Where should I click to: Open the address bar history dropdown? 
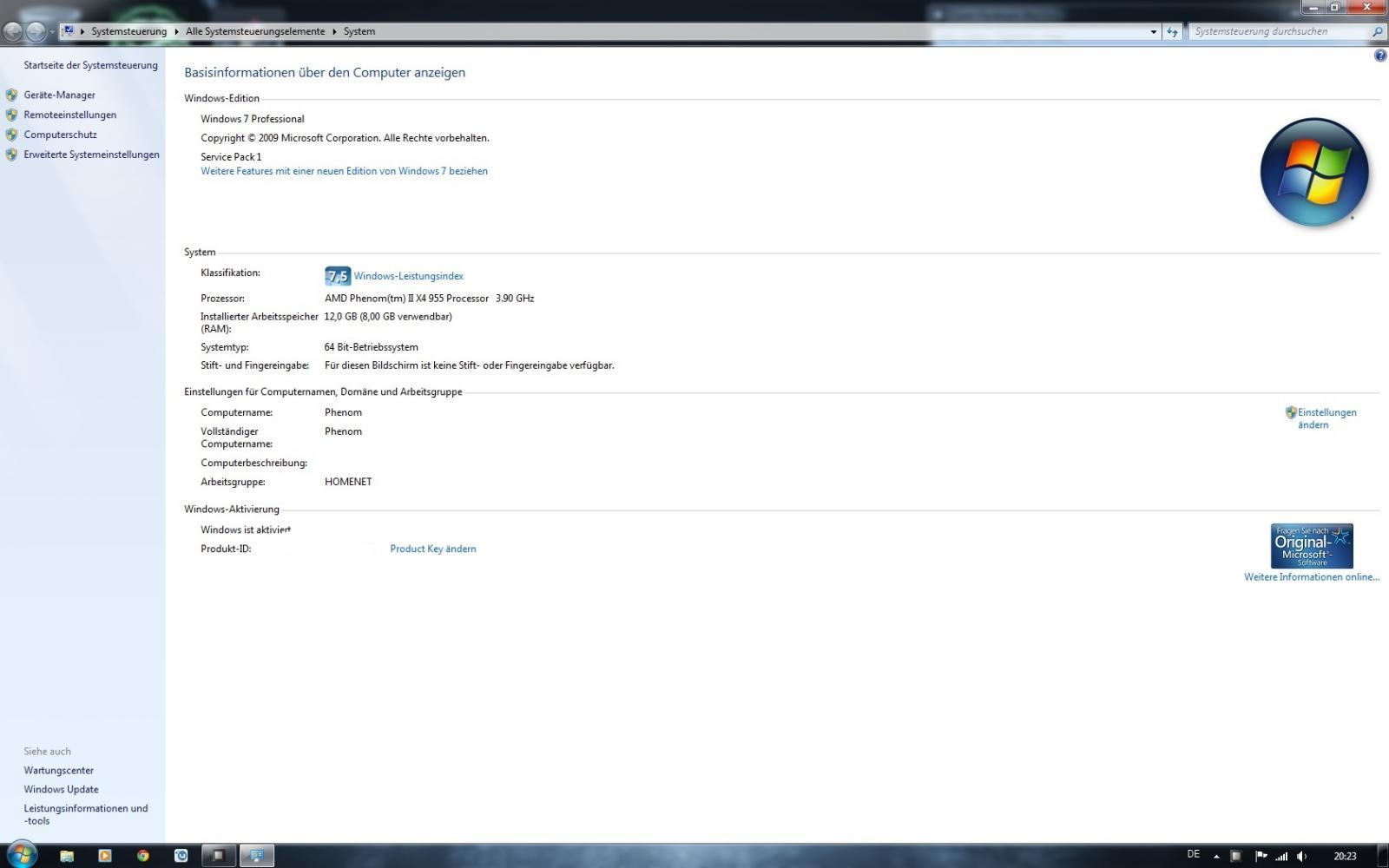coord(1153,32)
